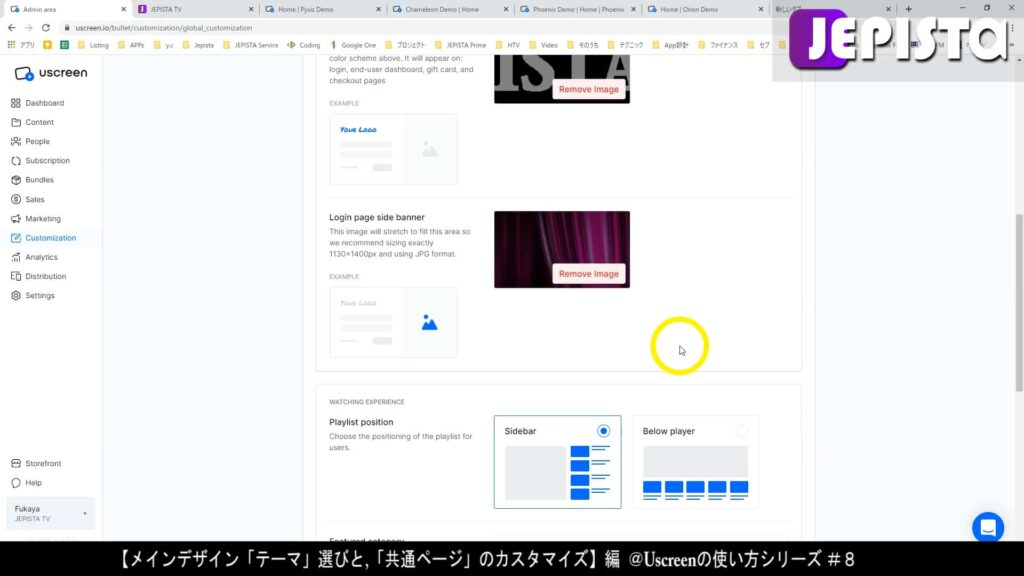The image size is (1024, 576).
Task: Click the Uscreen logo
Action: [x=51, y=73]
